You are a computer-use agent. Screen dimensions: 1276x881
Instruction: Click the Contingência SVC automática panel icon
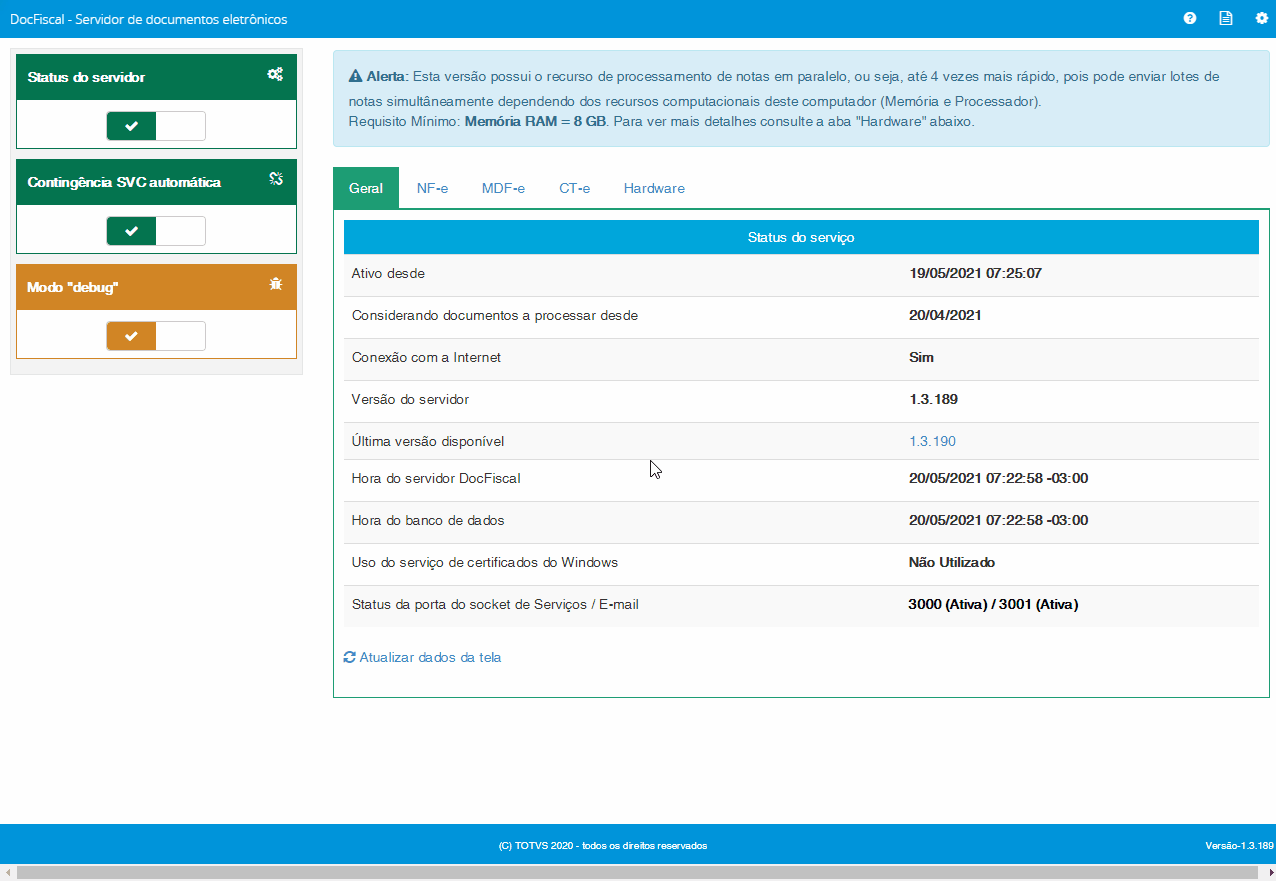(x=277, y=179)
